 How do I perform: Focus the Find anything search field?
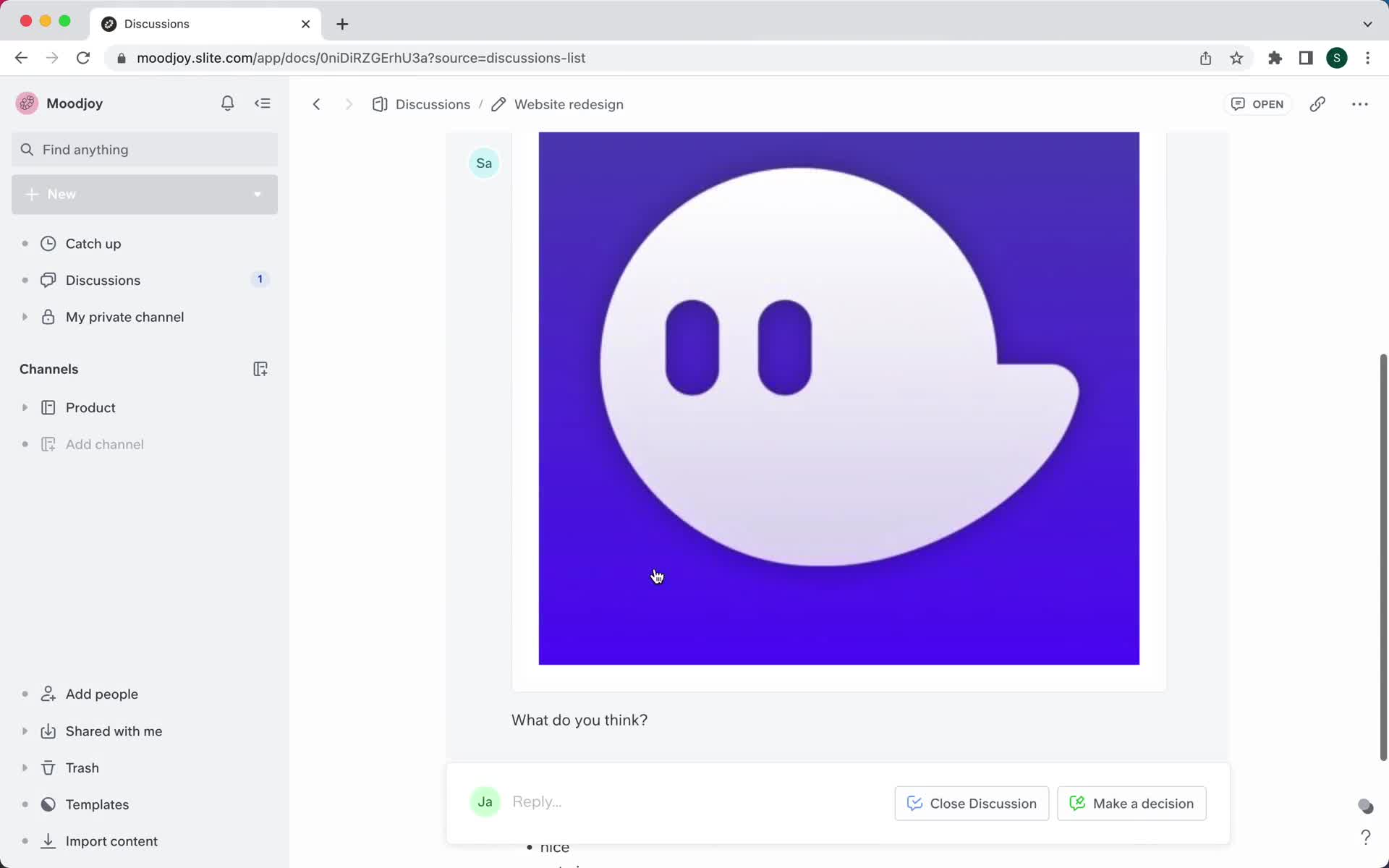click(145, 150)
